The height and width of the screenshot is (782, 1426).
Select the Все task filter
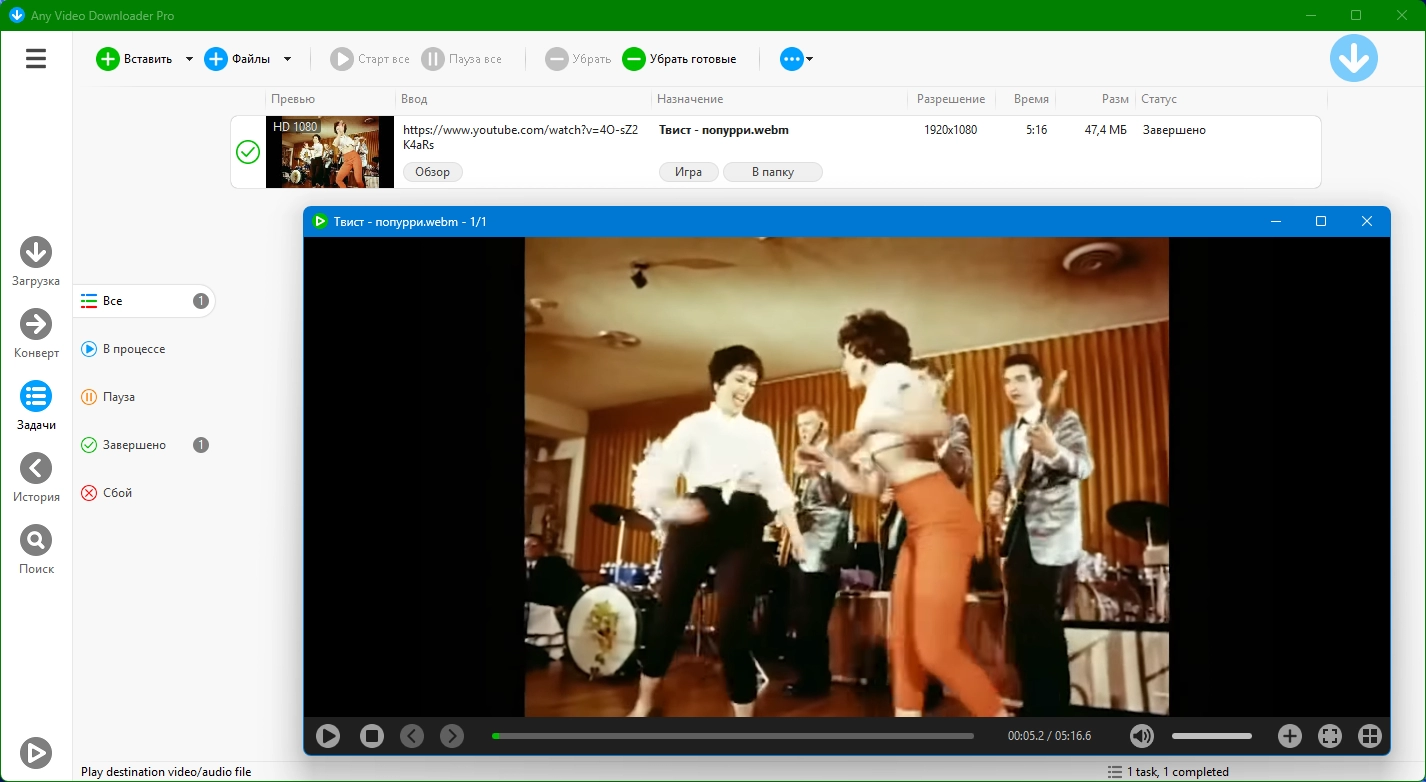click(x=144, y=301)
